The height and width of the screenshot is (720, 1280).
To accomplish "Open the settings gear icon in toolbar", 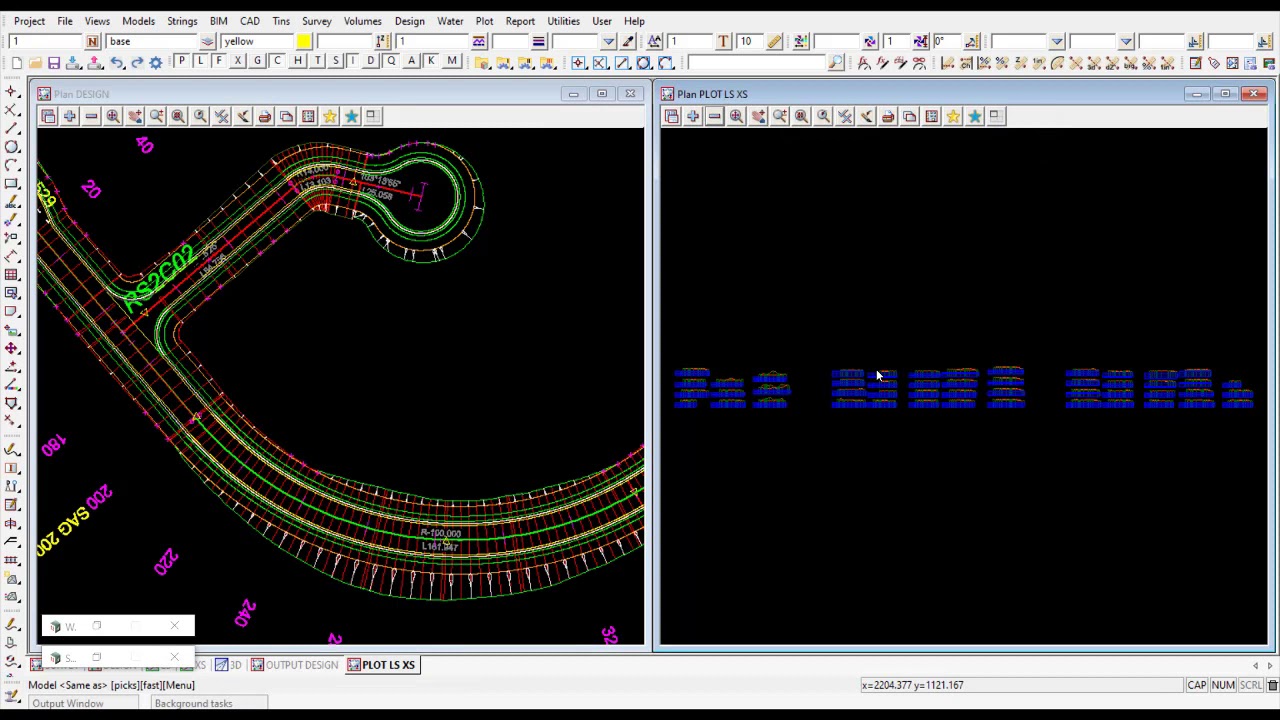I will (155, 63).
